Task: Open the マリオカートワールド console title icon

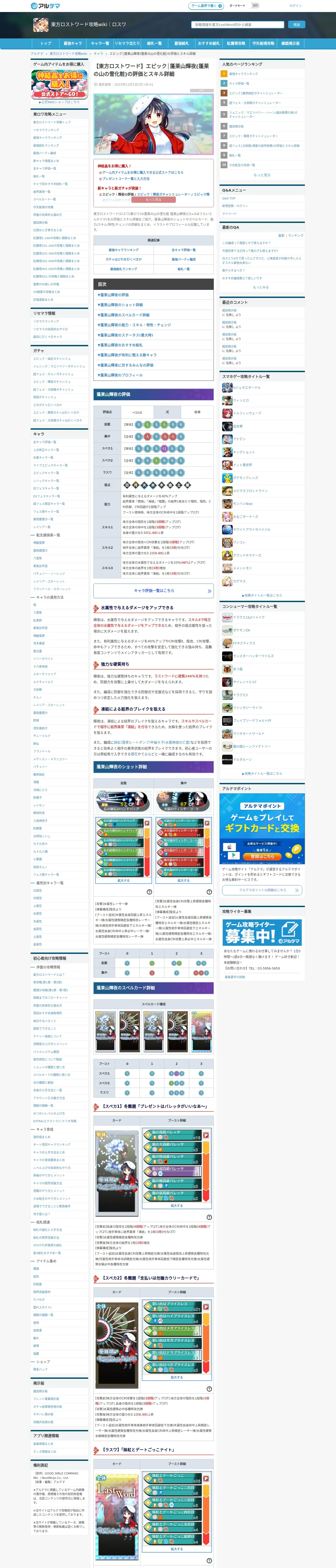Action: [227, 734]
